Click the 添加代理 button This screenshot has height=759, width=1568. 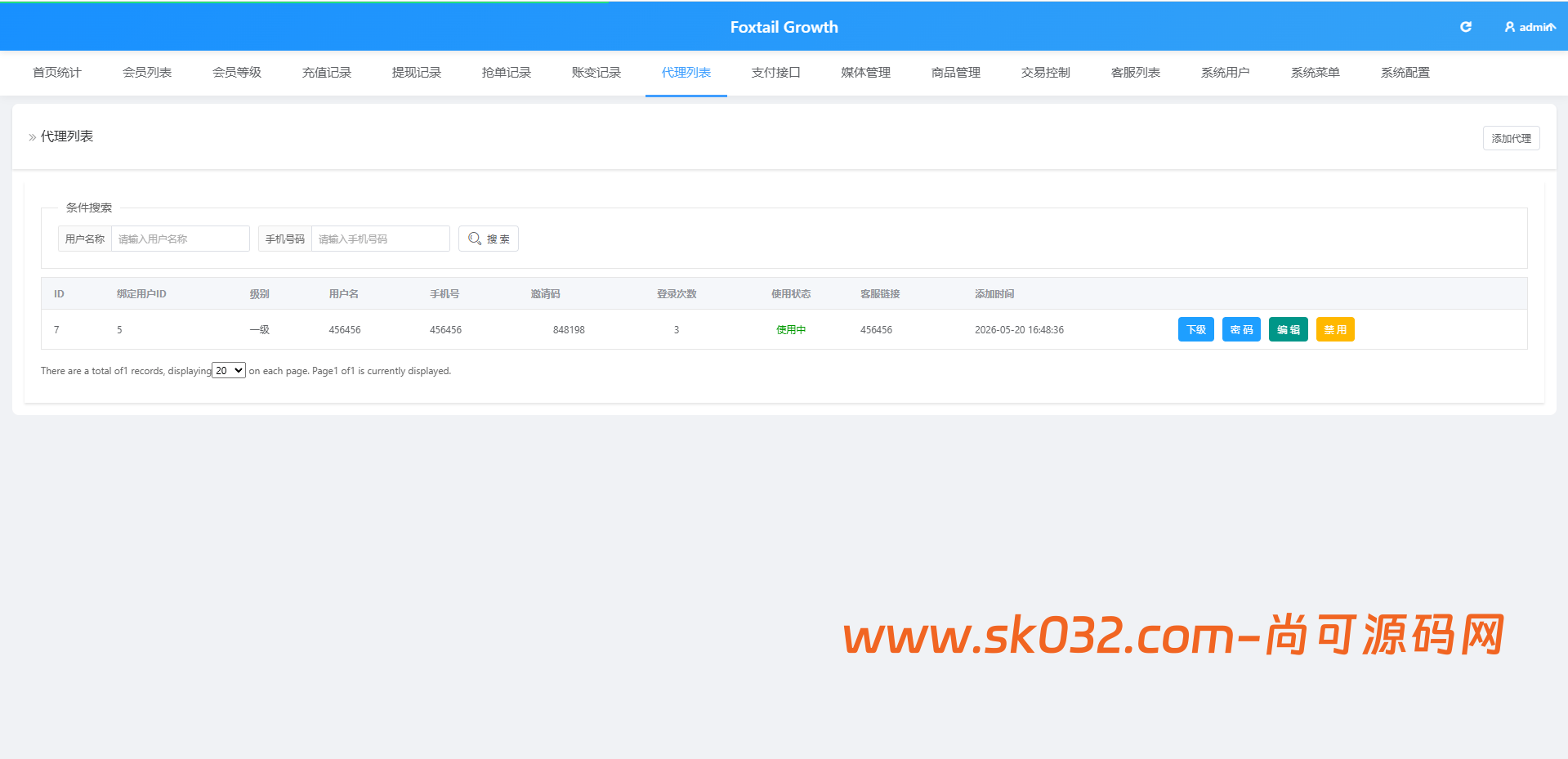click(1511, 138)
